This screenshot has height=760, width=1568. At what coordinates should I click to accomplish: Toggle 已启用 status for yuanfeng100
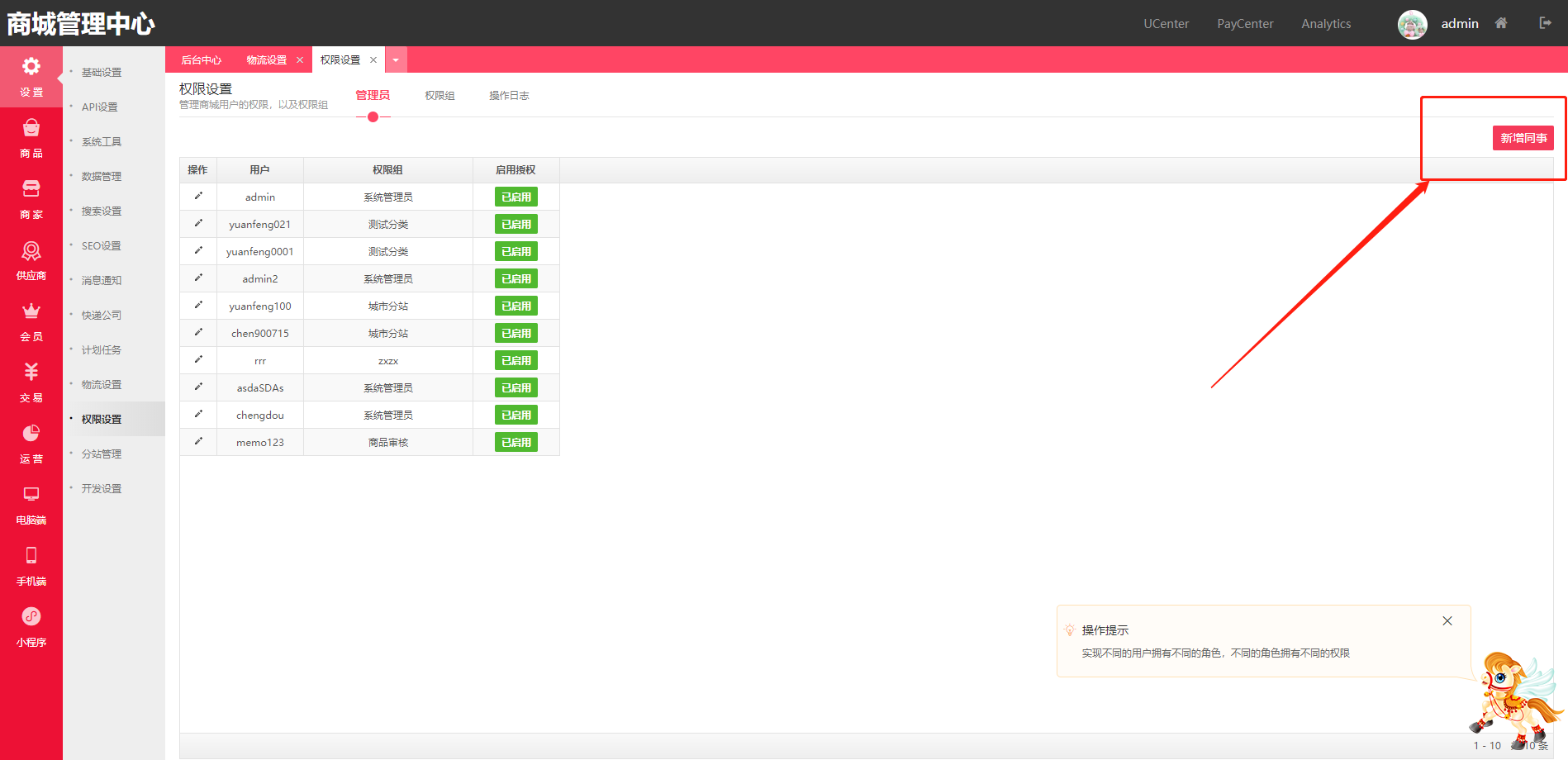coord(516,306)
